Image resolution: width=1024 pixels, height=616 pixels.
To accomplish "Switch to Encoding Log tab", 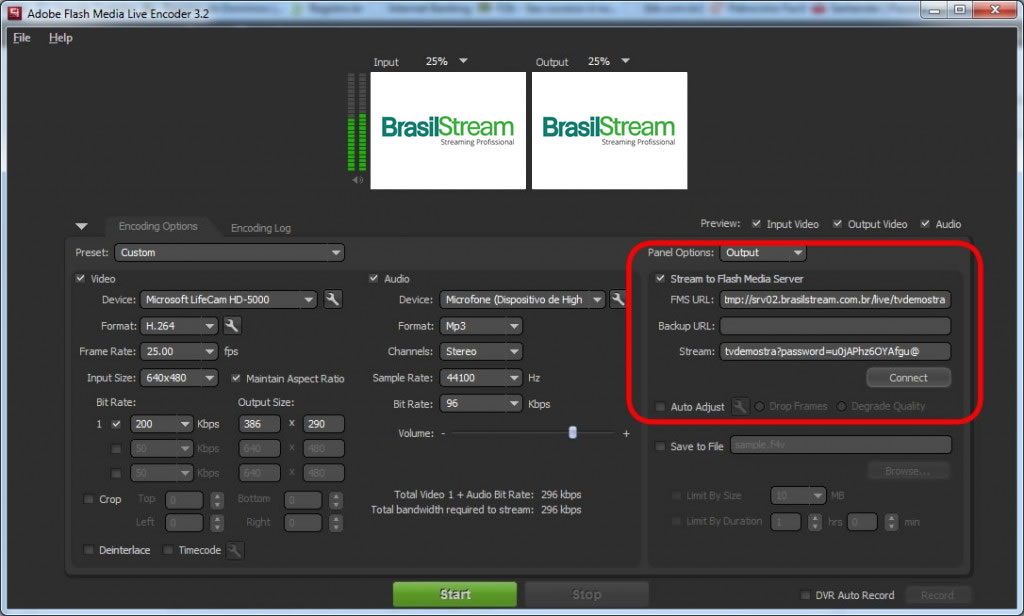I will pos(261,227).
